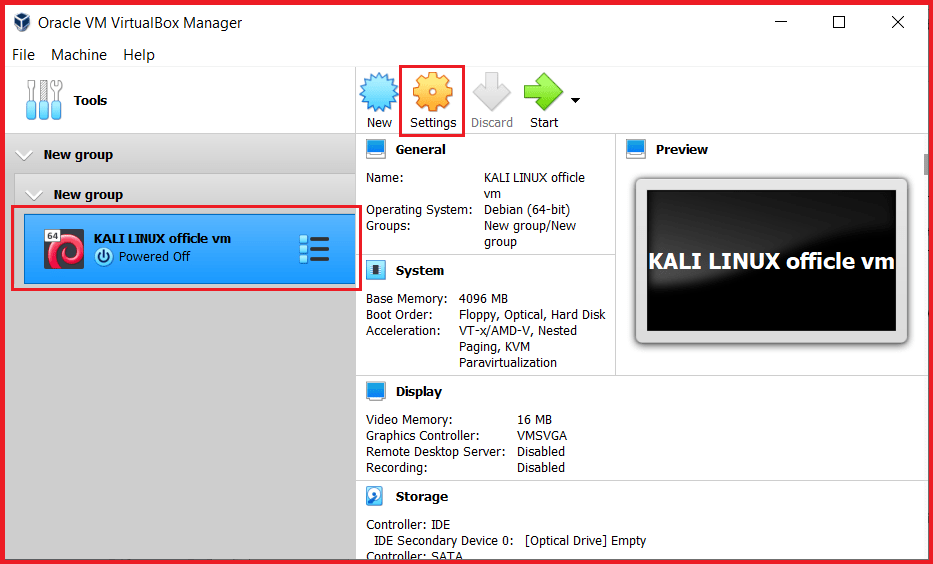Click the Preview section icon
933x564 pixels.
pyautogui.click(x=636, y=149)
